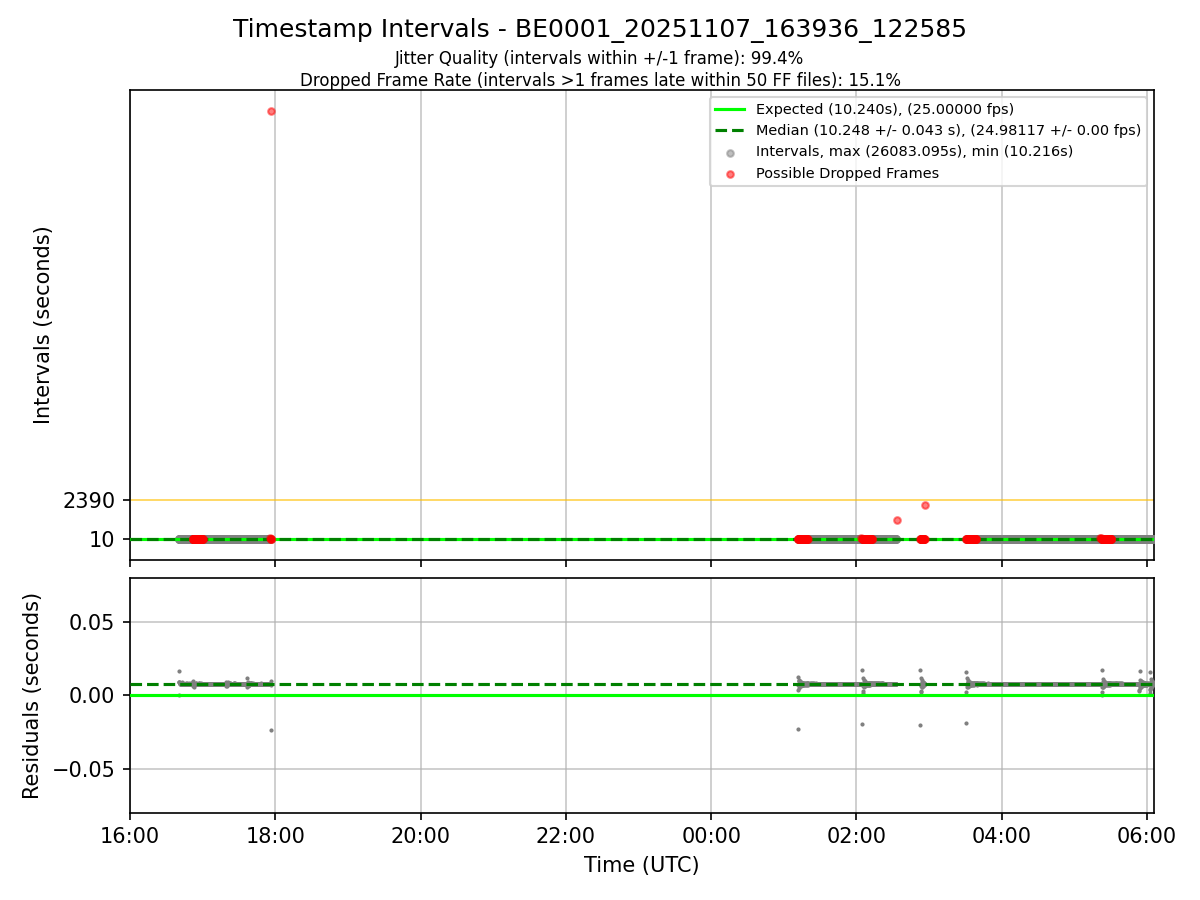Image resolution: width=1200 pixels, height=900 pixels.
Task: Click the gray dot marker in legend
Action: click(730, 152)
